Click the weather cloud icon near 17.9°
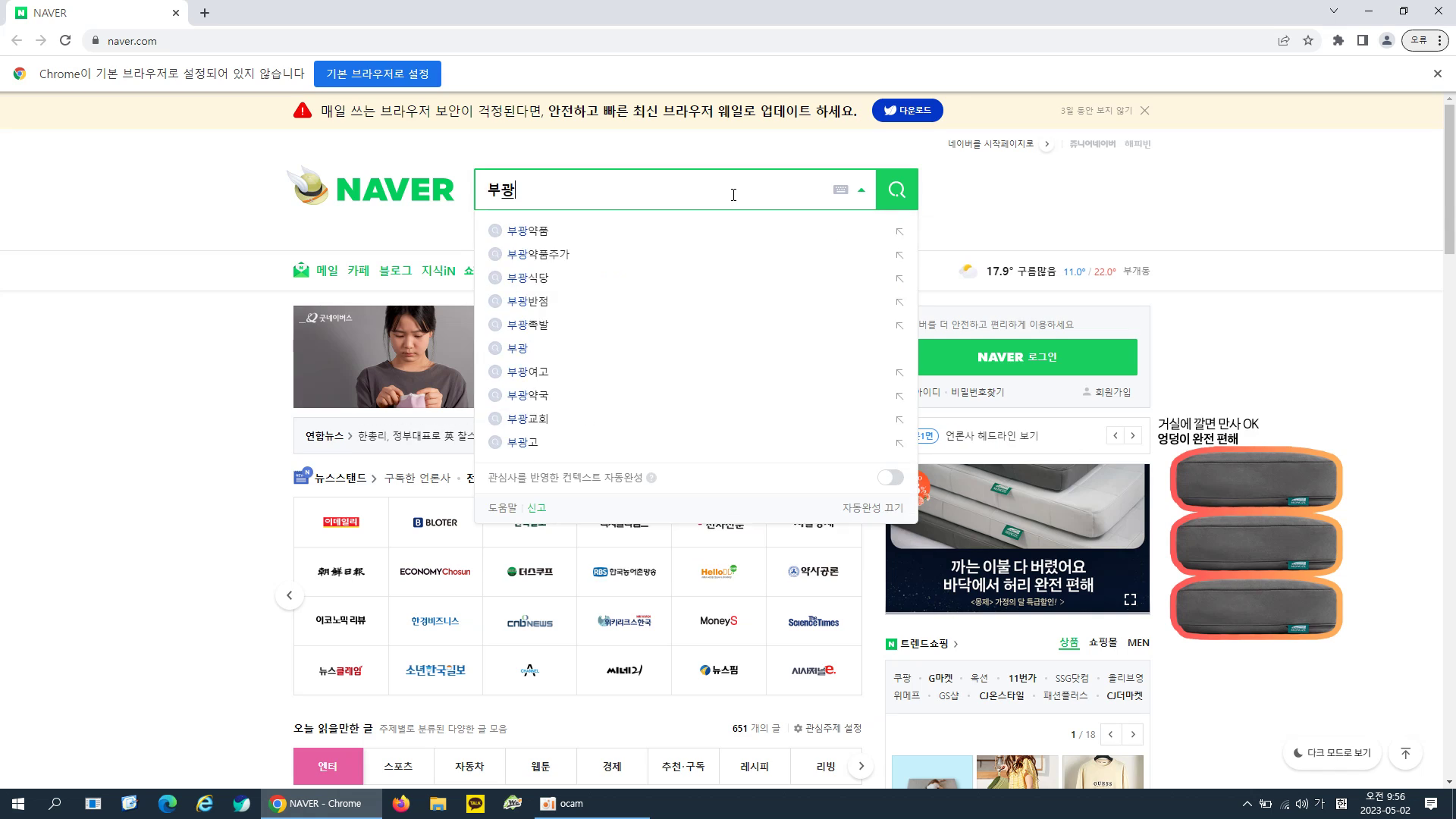This screenshot has width=1456, height=819. coord(968,270)
